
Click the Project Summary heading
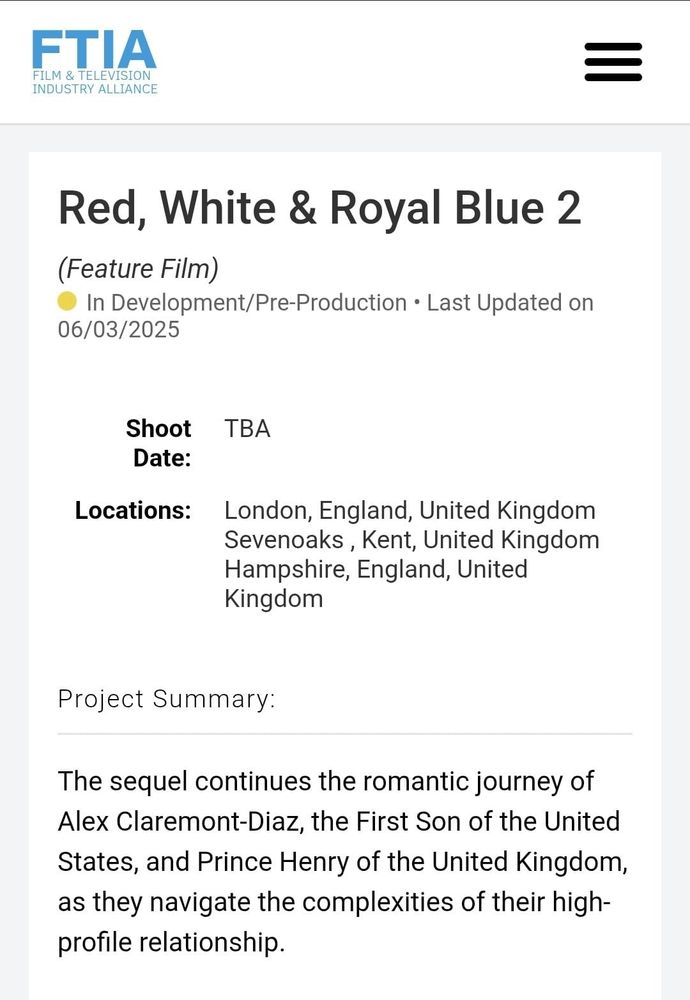pos(166,699)
